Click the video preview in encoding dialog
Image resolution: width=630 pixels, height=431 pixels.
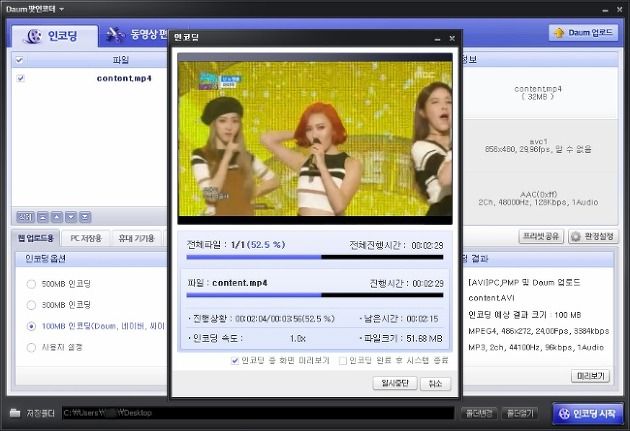pos(315,138)
